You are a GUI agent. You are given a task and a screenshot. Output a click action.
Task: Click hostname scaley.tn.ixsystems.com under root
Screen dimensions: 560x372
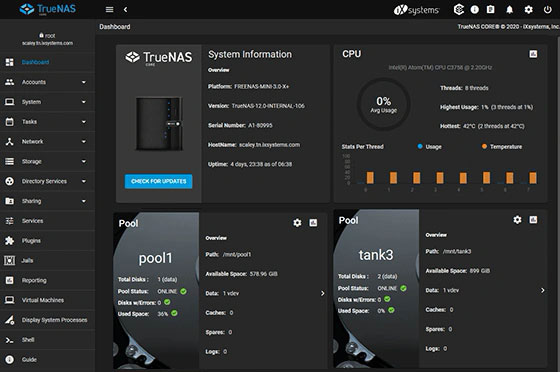tap(47, 43)
